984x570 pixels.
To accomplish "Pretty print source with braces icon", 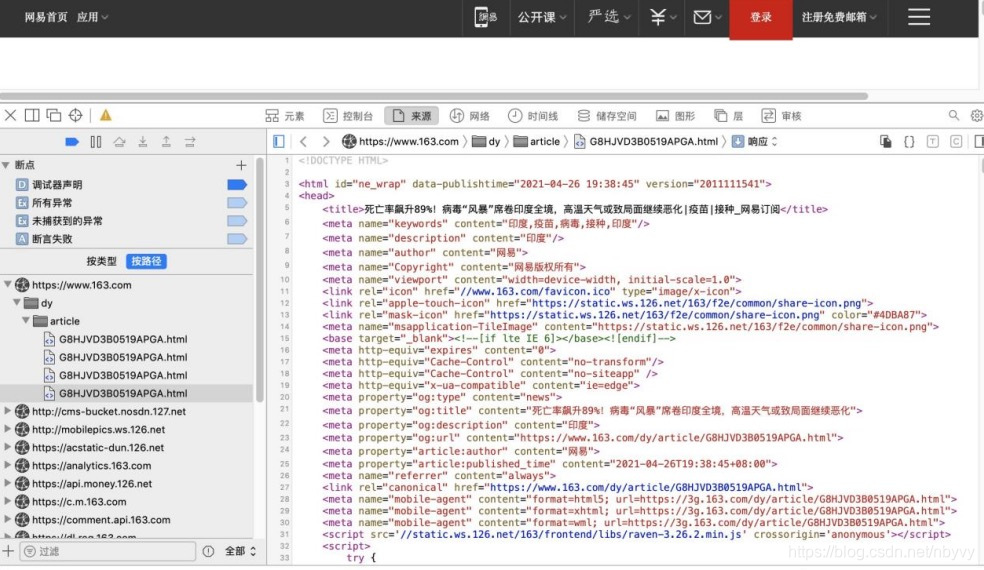I will pyautogui.click(x=909, y=142).
